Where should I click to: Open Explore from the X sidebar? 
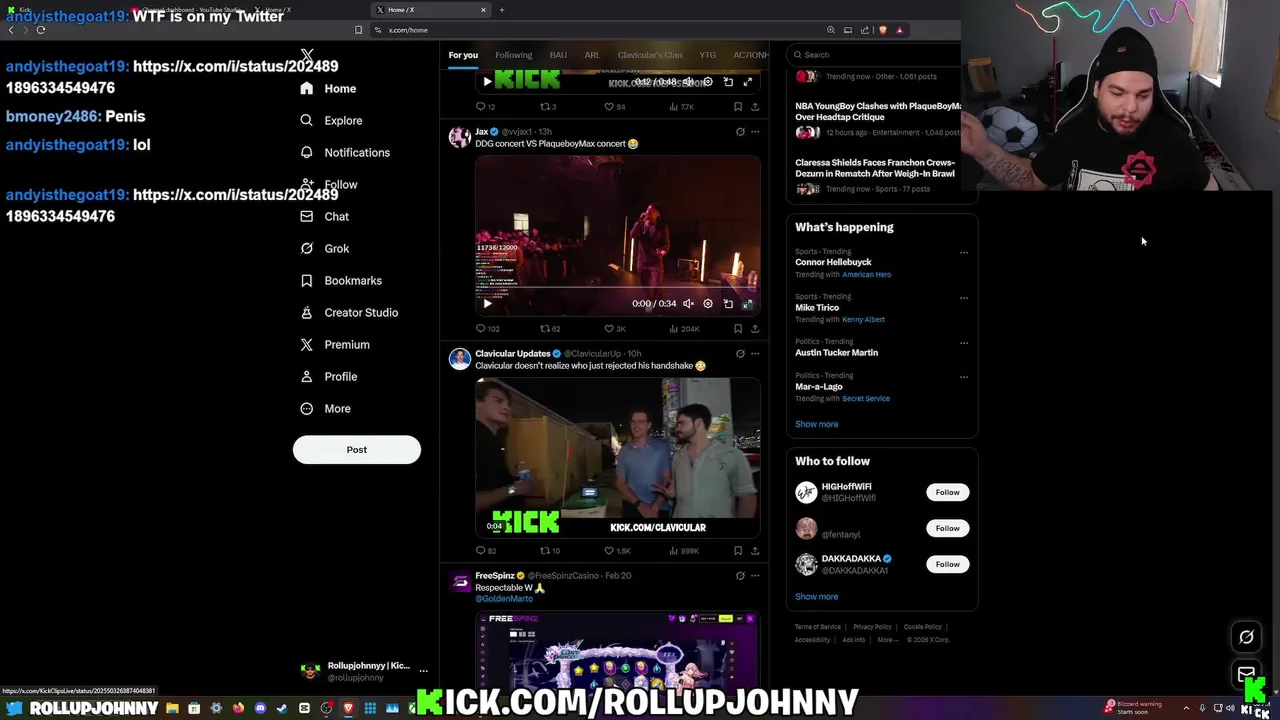click(331, 121)
